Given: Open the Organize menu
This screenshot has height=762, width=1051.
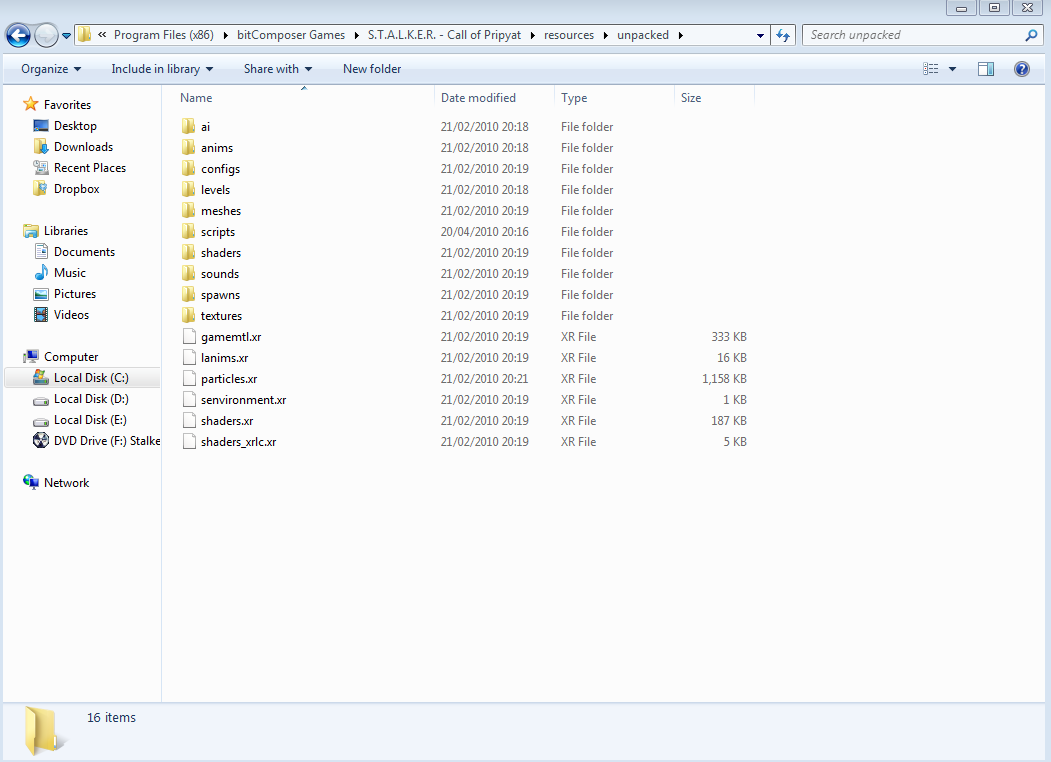Looking at the screenshot, I should click(x=51, y=69).
